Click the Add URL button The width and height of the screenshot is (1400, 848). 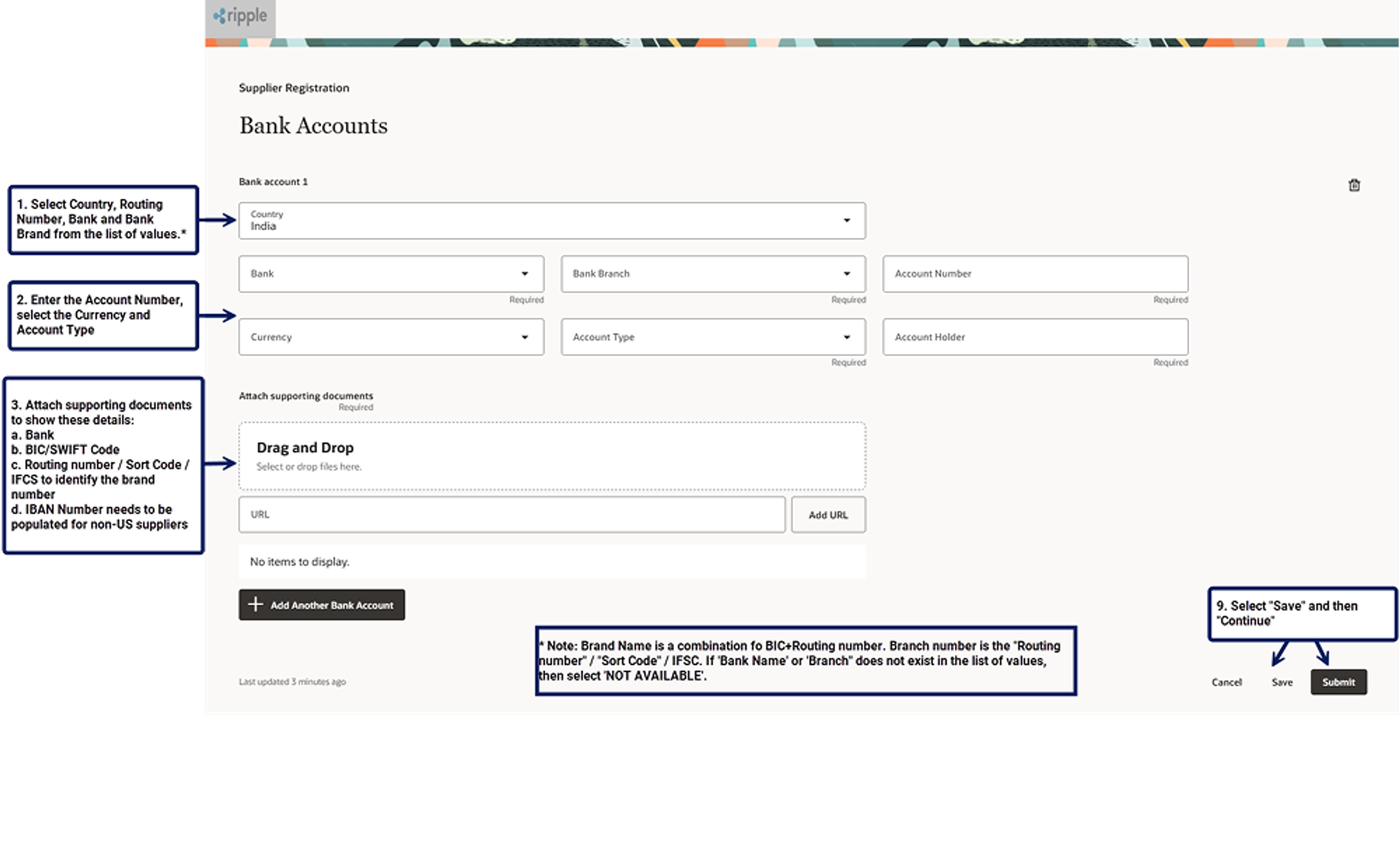pyautogui.click(x=828, y=515)
